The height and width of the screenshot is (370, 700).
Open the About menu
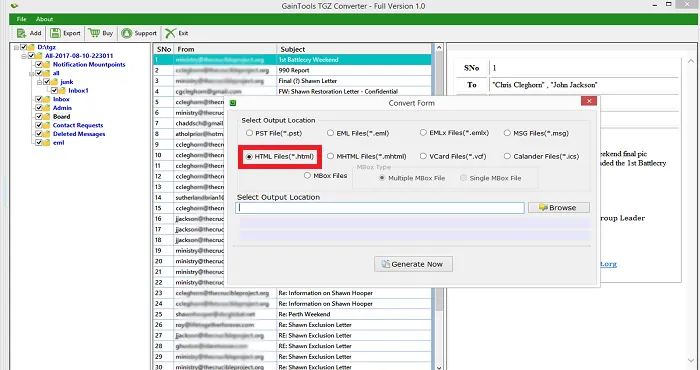44,19
